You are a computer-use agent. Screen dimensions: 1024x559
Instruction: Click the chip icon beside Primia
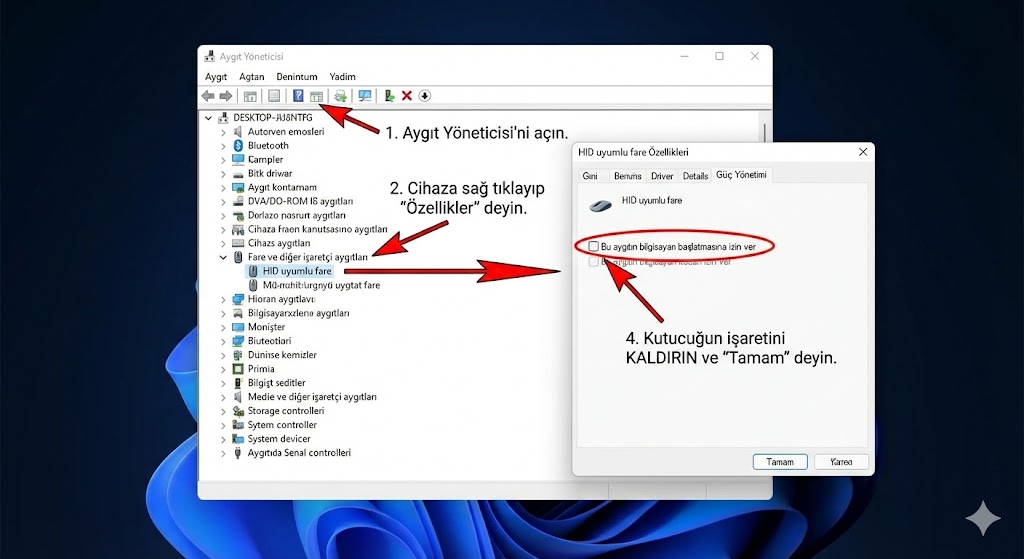click(238, 369)
